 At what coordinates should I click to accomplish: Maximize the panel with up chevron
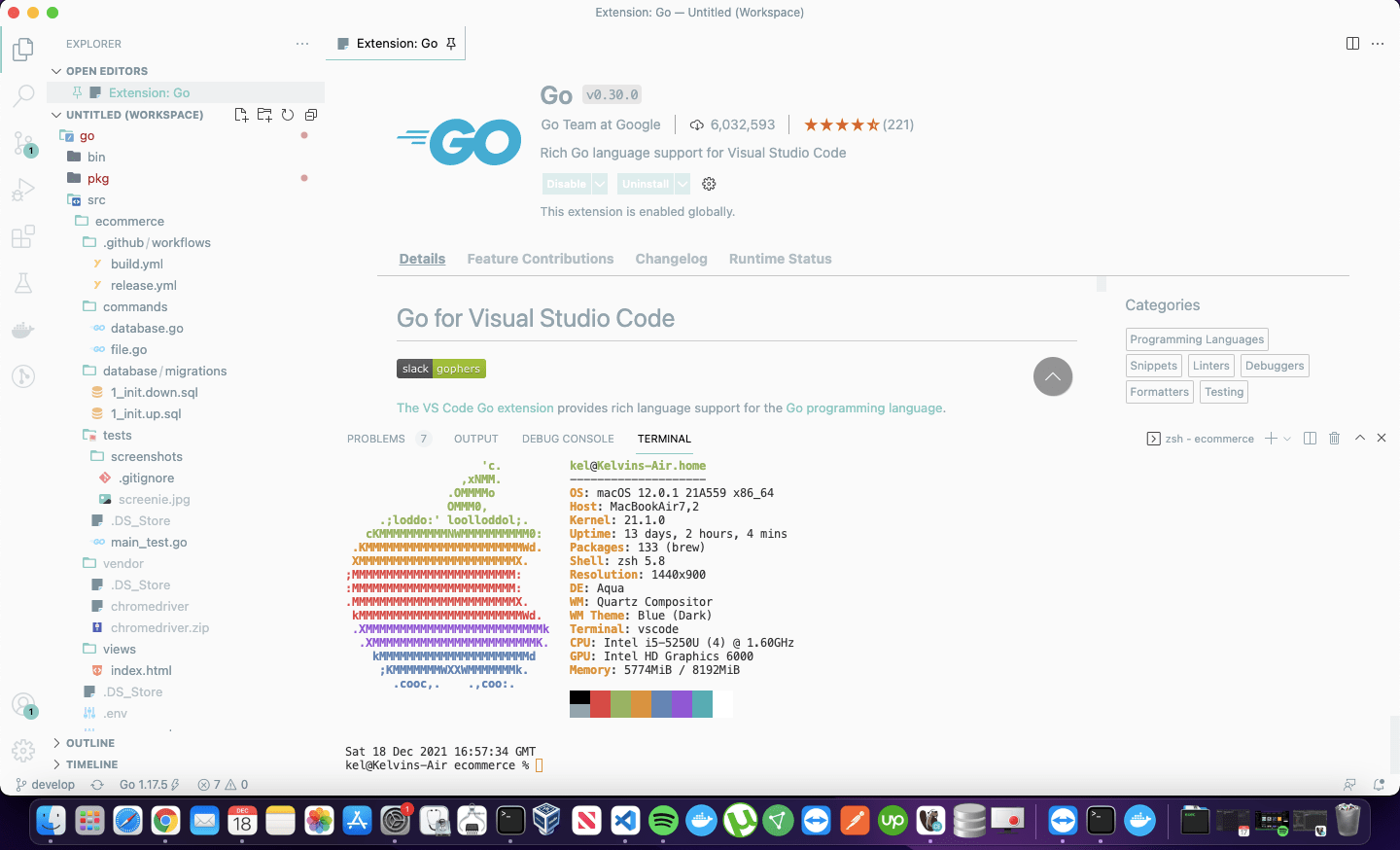[x=1360, y=439]
